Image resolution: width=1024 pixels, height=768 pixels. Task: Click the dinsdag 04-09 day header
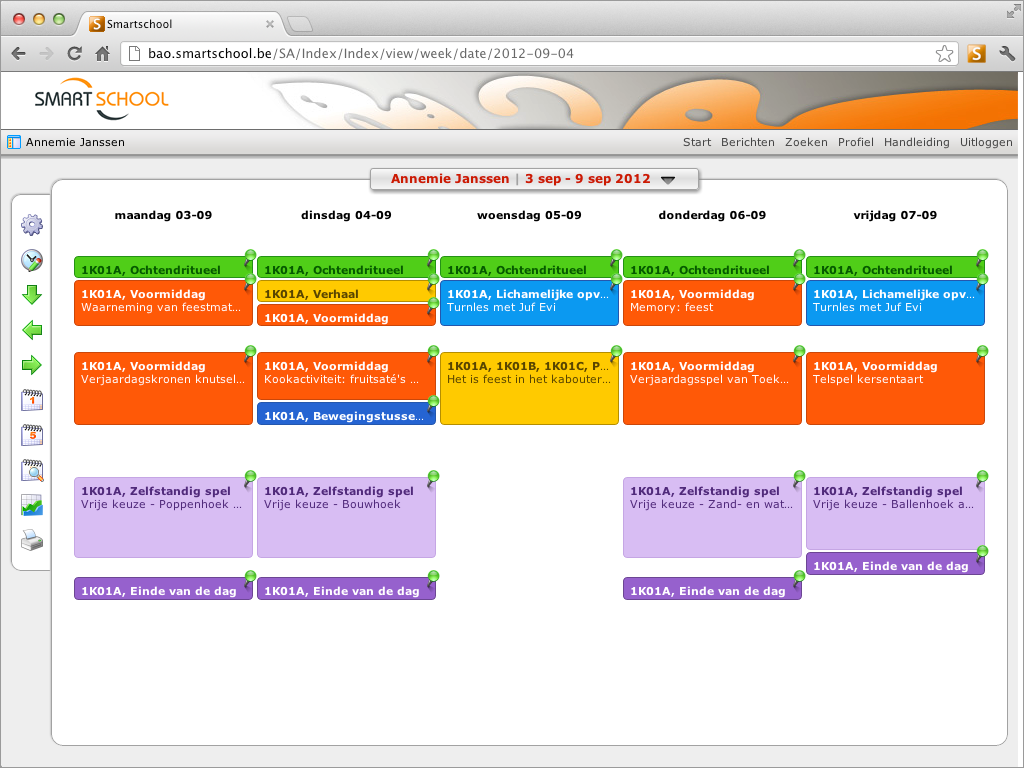coord(346,215)
